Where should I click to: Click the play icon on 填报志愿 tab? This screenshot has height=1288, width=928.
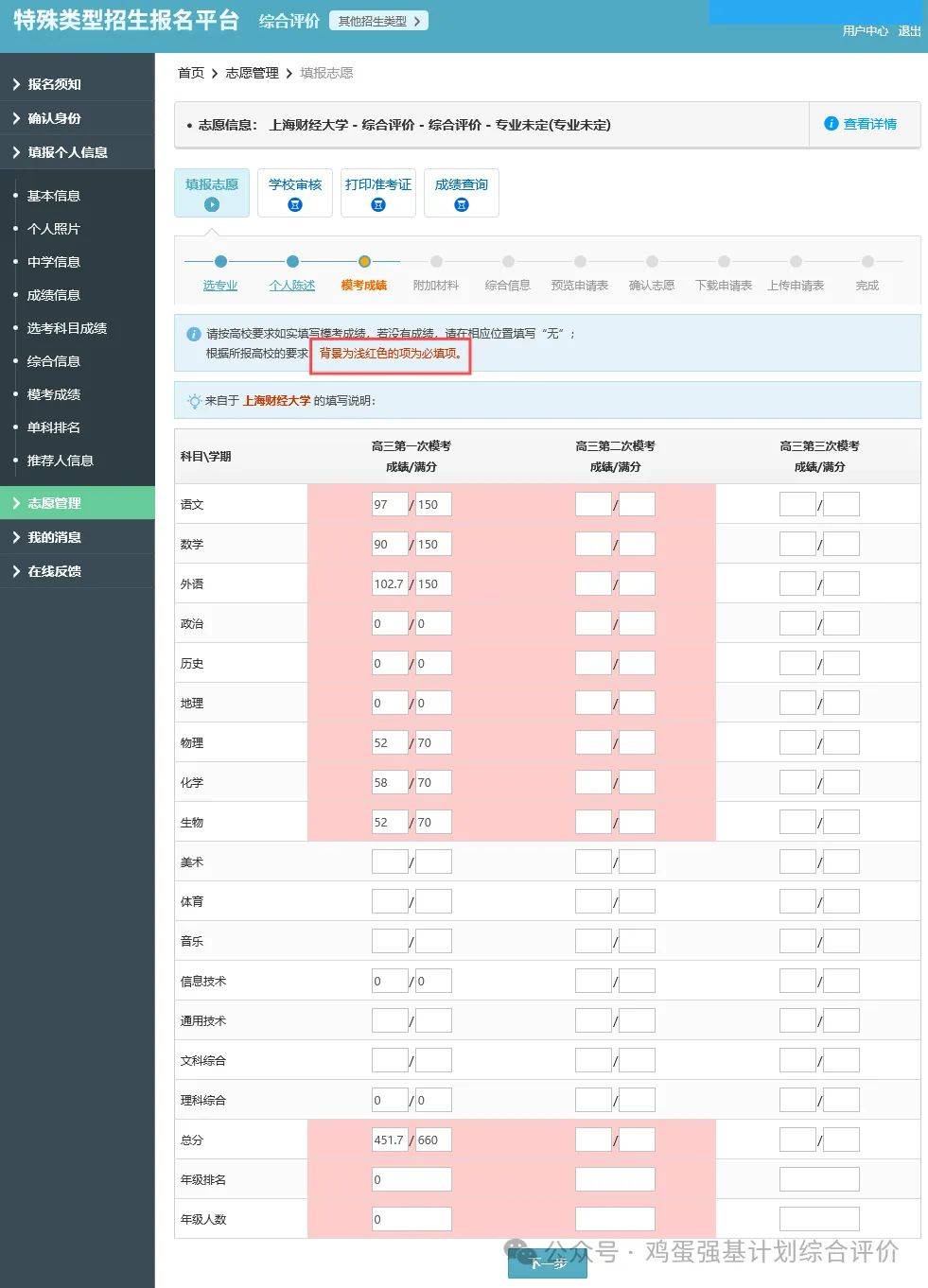coord(211,202)
